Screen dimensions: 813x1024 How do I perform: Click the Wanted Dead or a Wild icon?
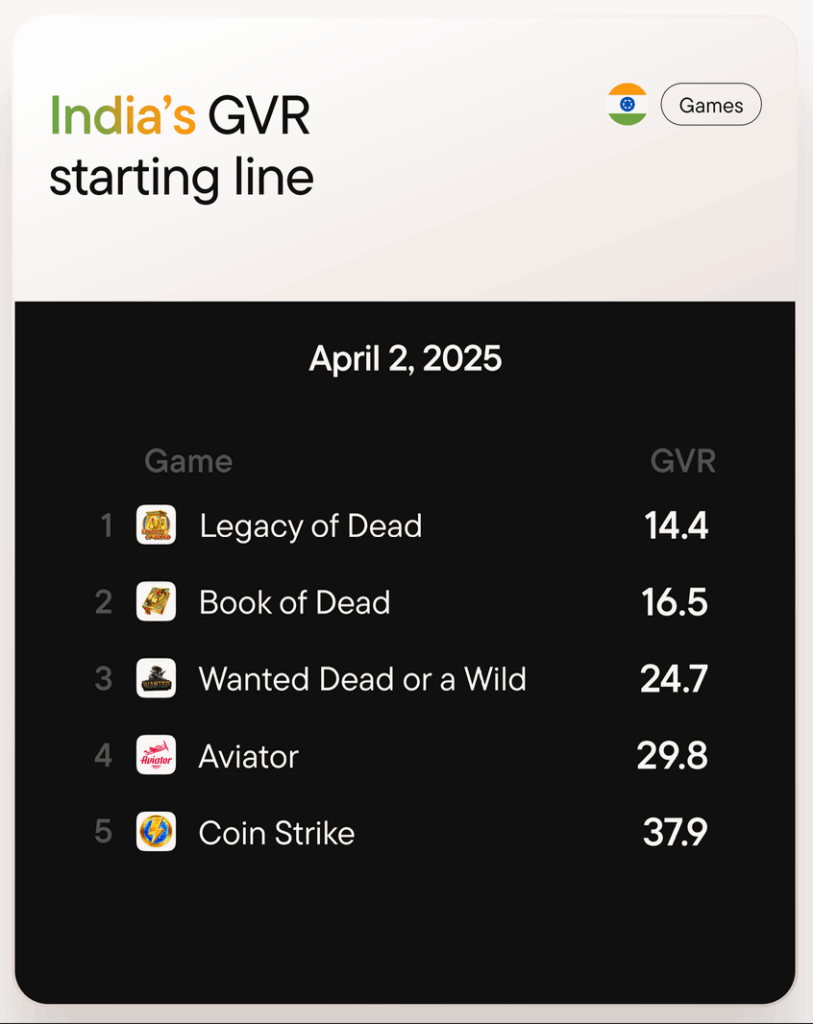[x=156, y=678]
